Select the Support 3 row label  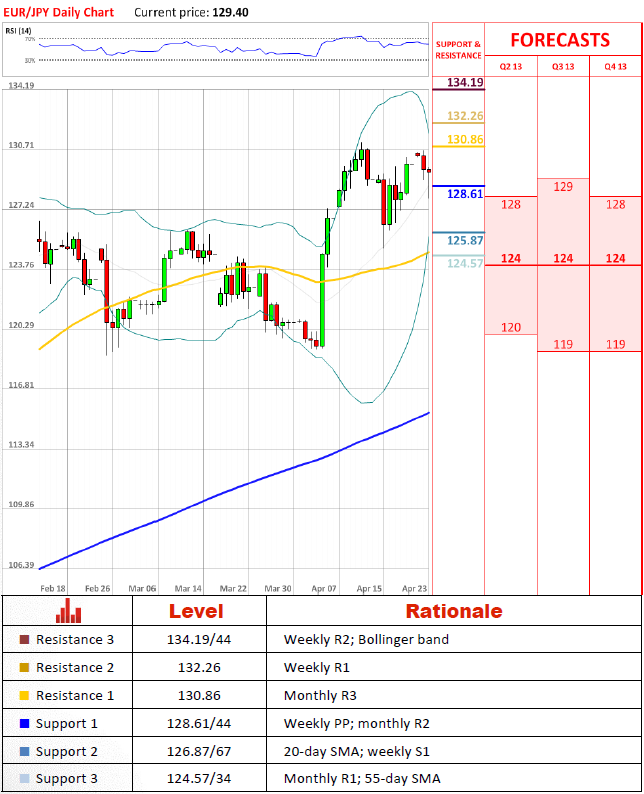coord(67,778)
